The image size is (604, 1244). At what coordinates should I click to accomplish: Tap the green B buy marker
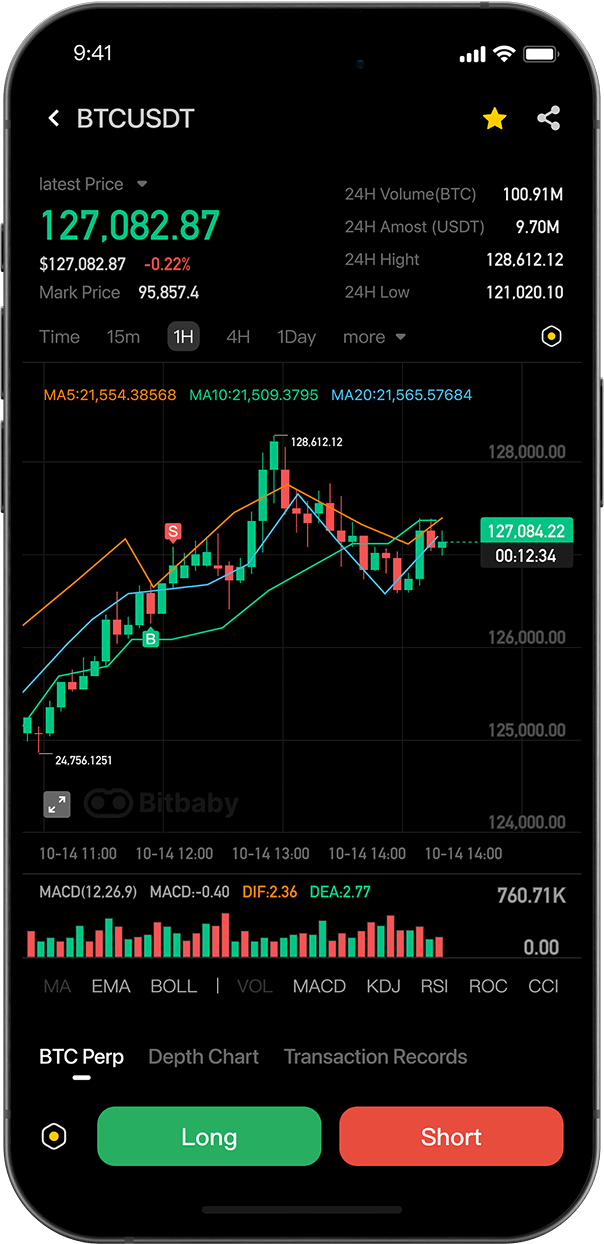151,638
